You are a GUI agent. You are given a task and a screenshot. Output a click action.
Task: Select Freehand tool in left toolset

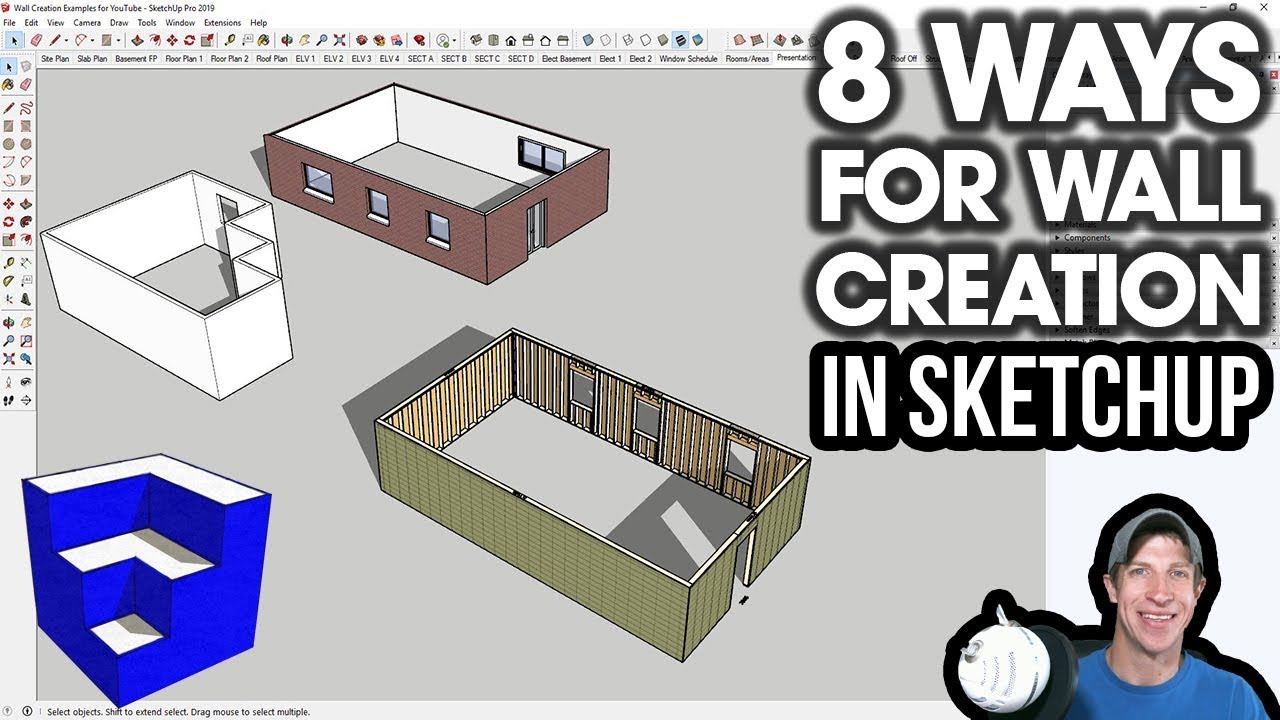26,109
